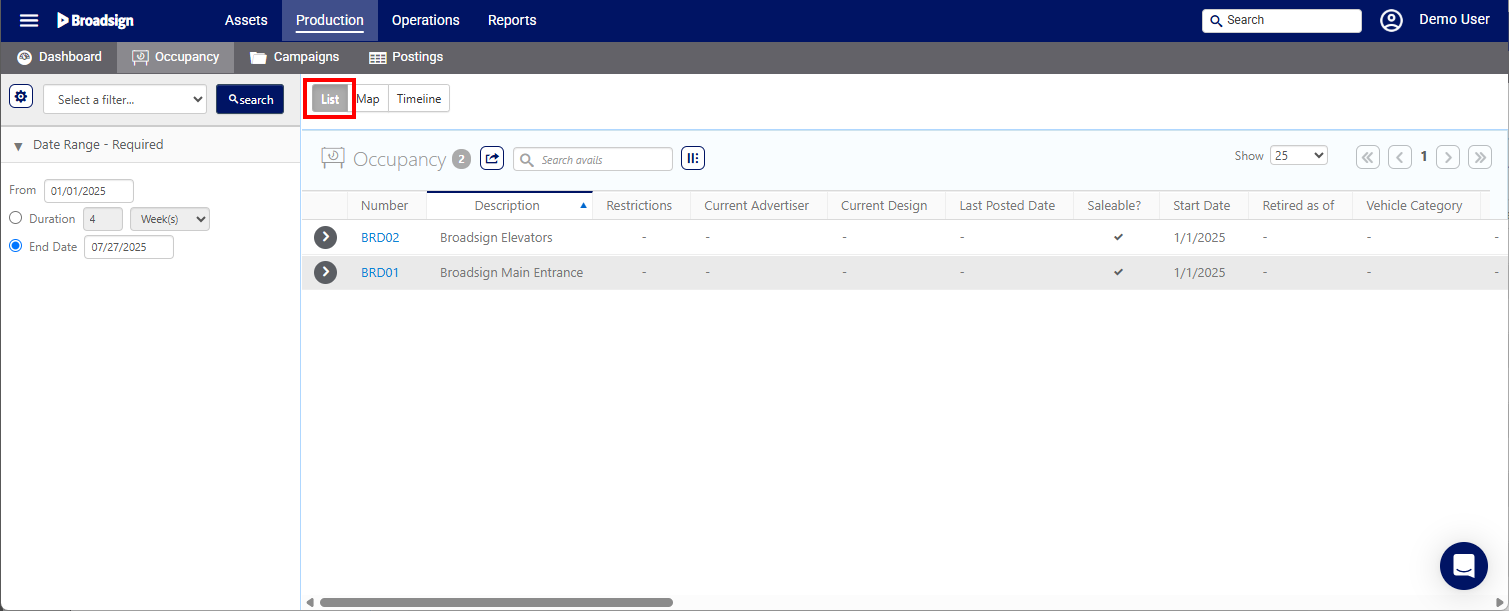Go to the next results page
Viewport: 1509px width, 611px height.
point(1448,157)
